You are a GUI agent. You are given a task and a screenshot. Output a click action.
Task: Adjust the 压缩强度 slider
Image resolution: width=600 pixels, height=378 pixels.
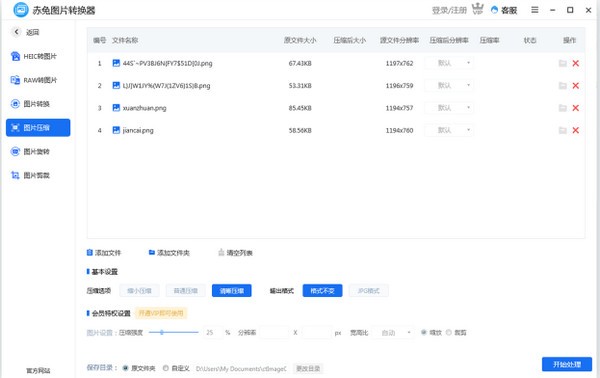pos(173,332)
